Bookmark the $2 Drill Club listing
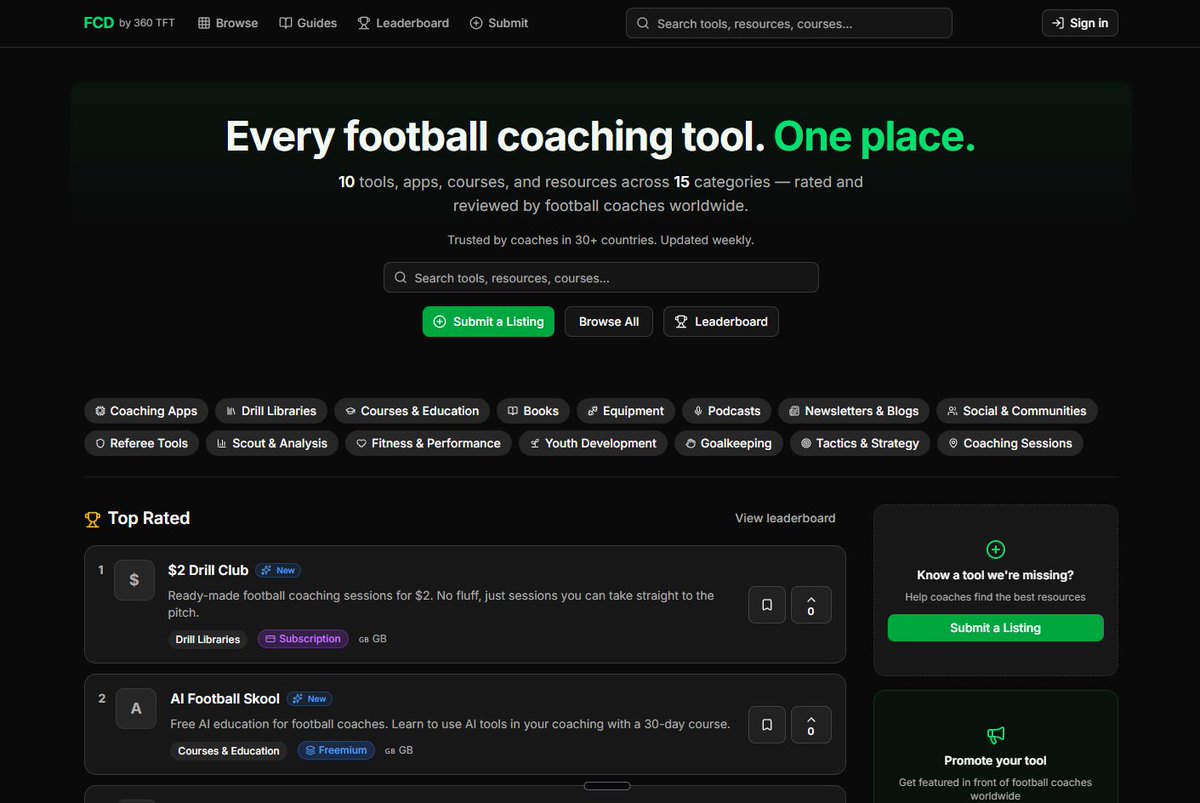 click(x=767, y=605)
